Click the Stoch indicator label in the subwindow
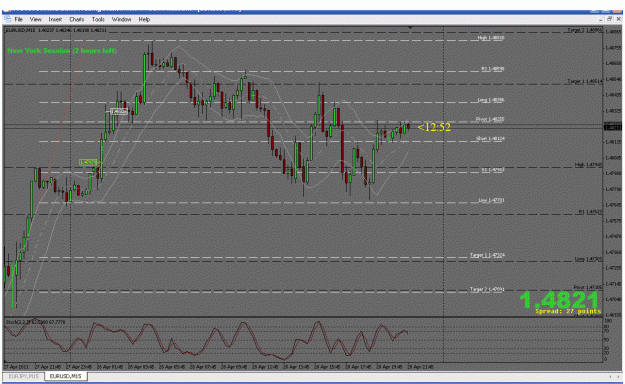Viewport: 625px width, 384px height. [35, 322]
